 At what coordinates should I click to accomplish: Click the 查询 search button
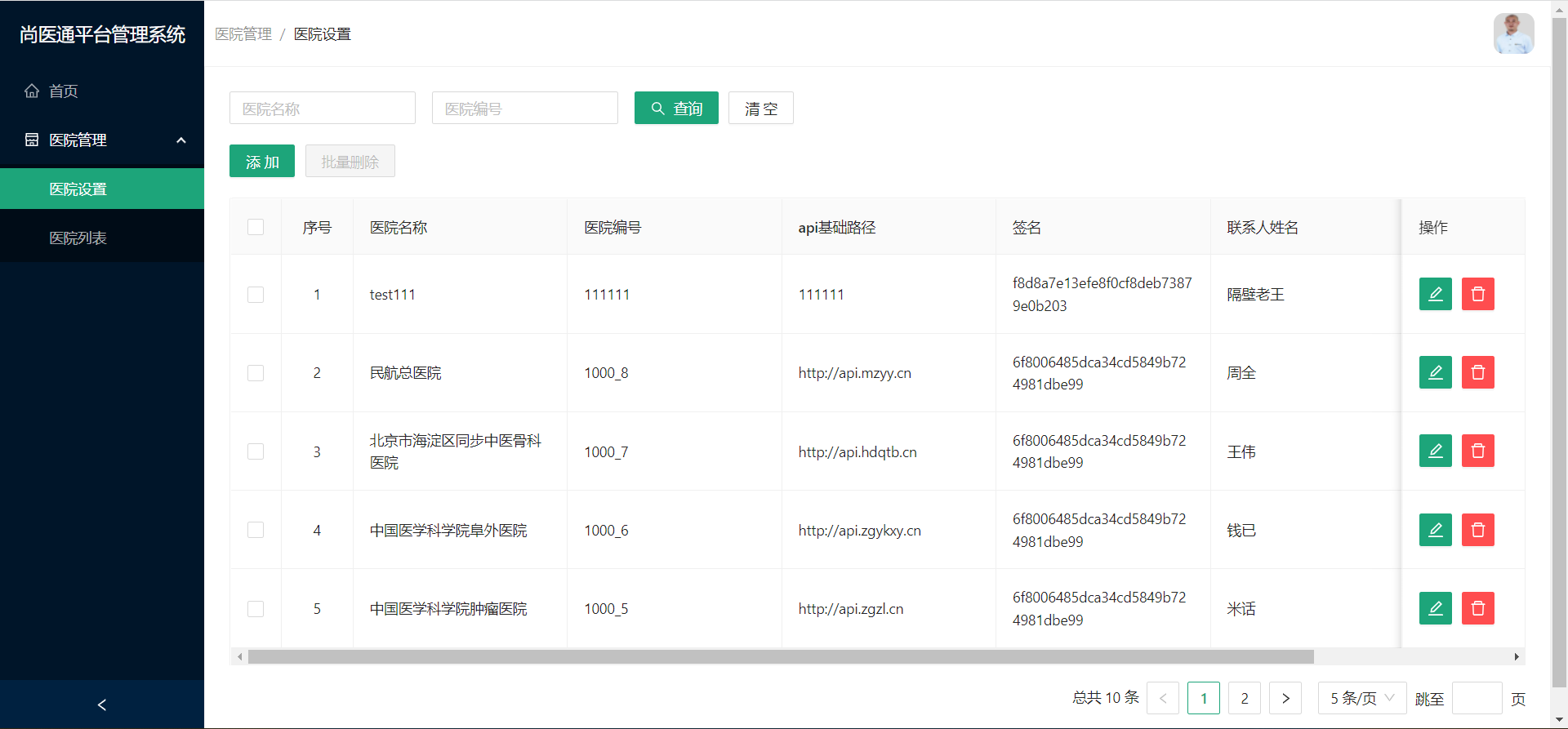[676, 108]
